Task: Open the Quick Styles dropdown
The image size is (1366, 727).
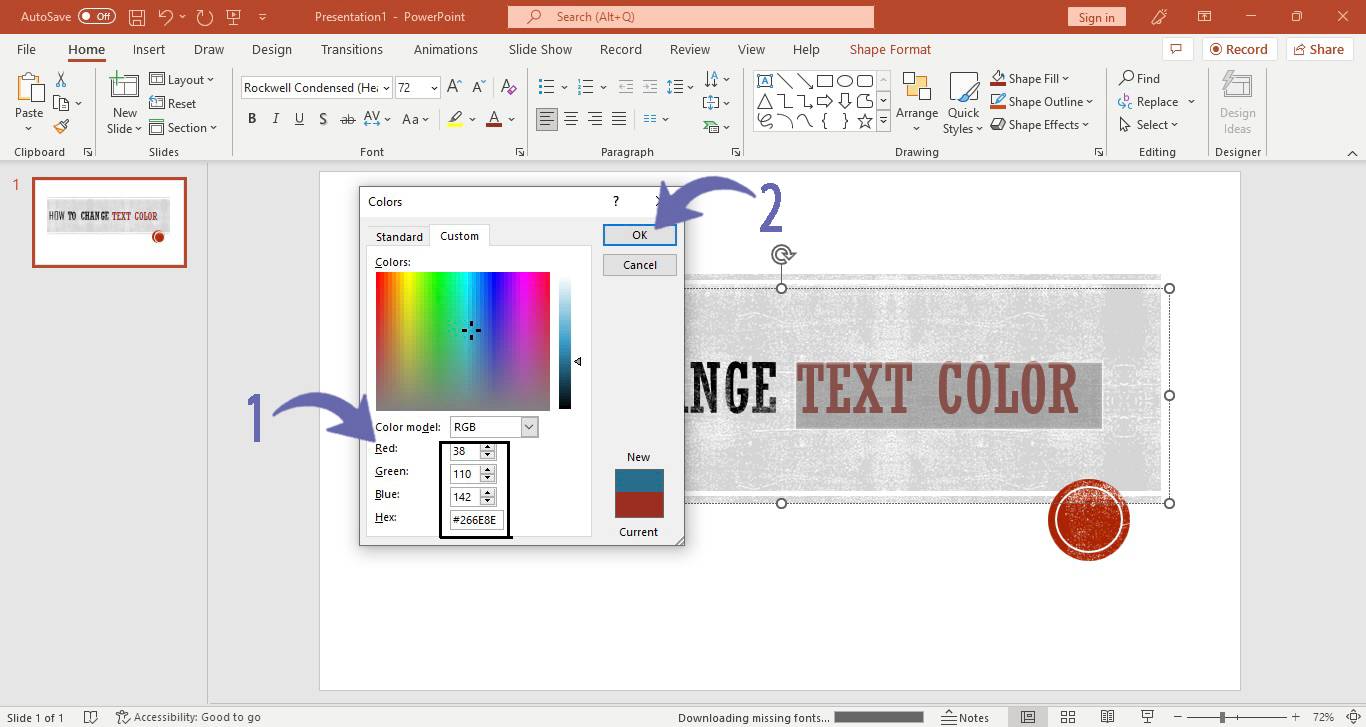Action: 963,103
